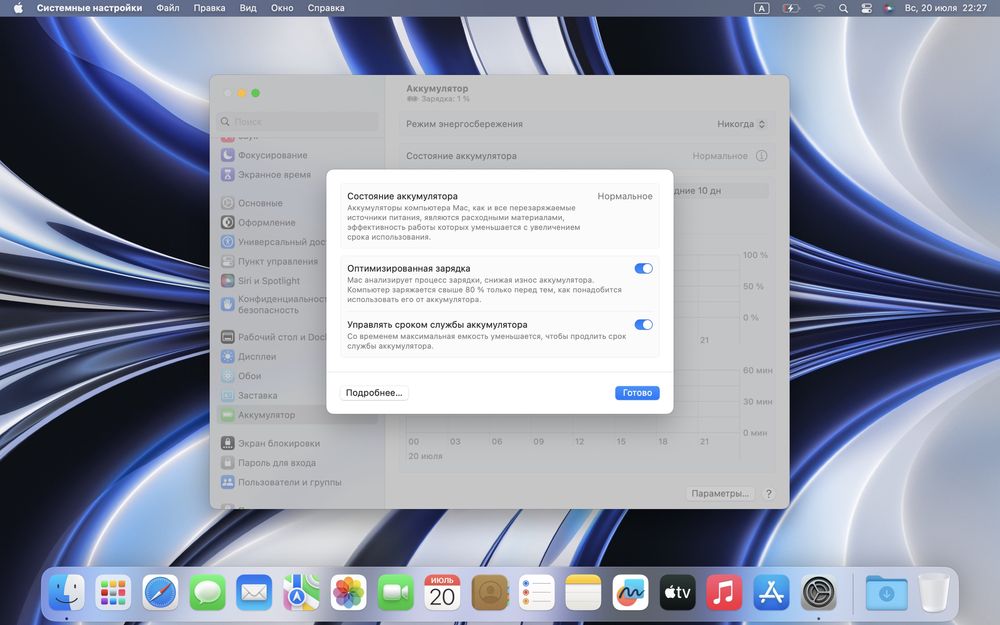This screenshot has height=625, width=1000.
Task: Open Control Center in menu bar
Action: pos(866,8)
